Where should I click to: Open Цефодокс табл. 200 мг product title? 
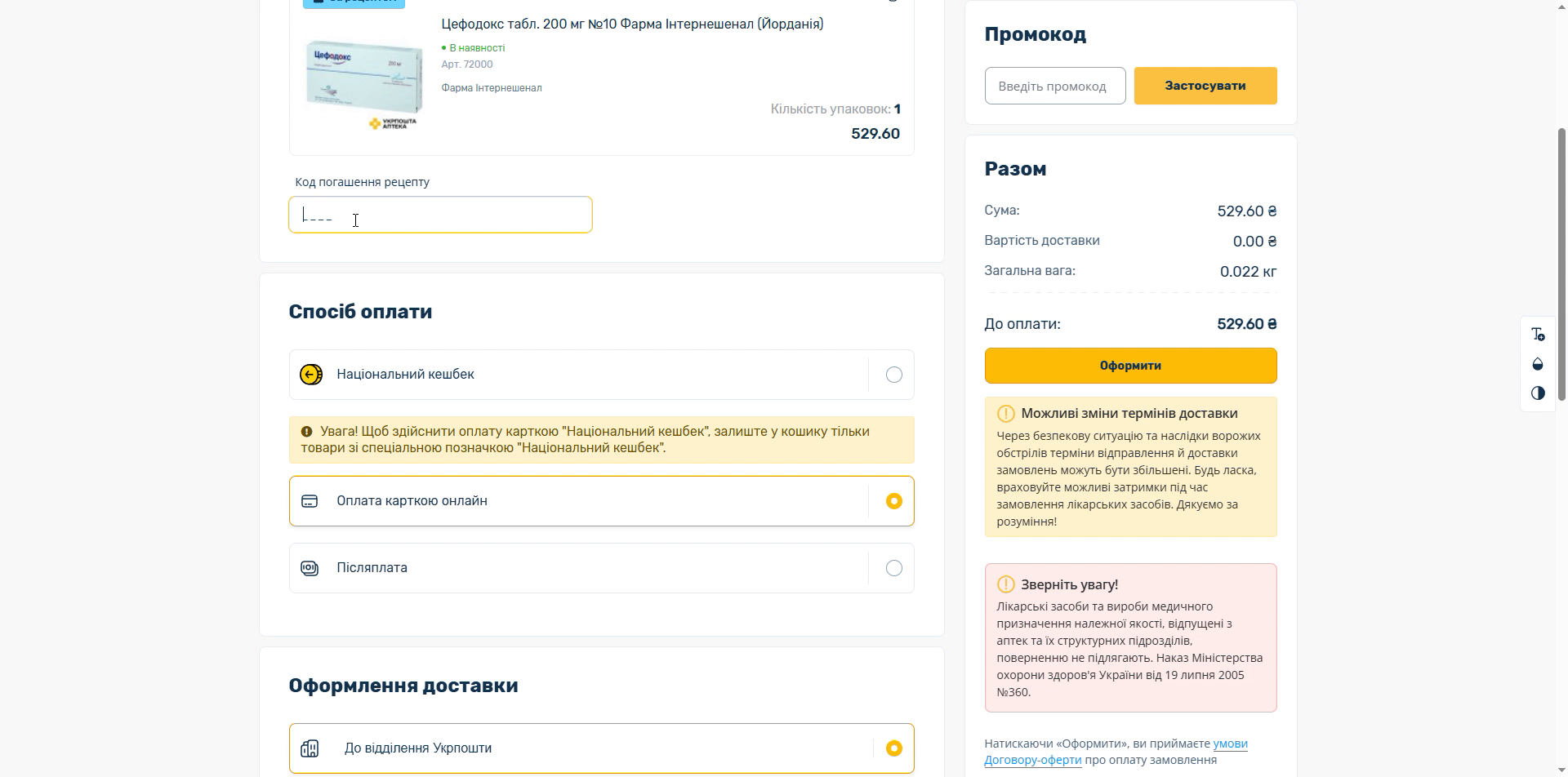(632, 24)
